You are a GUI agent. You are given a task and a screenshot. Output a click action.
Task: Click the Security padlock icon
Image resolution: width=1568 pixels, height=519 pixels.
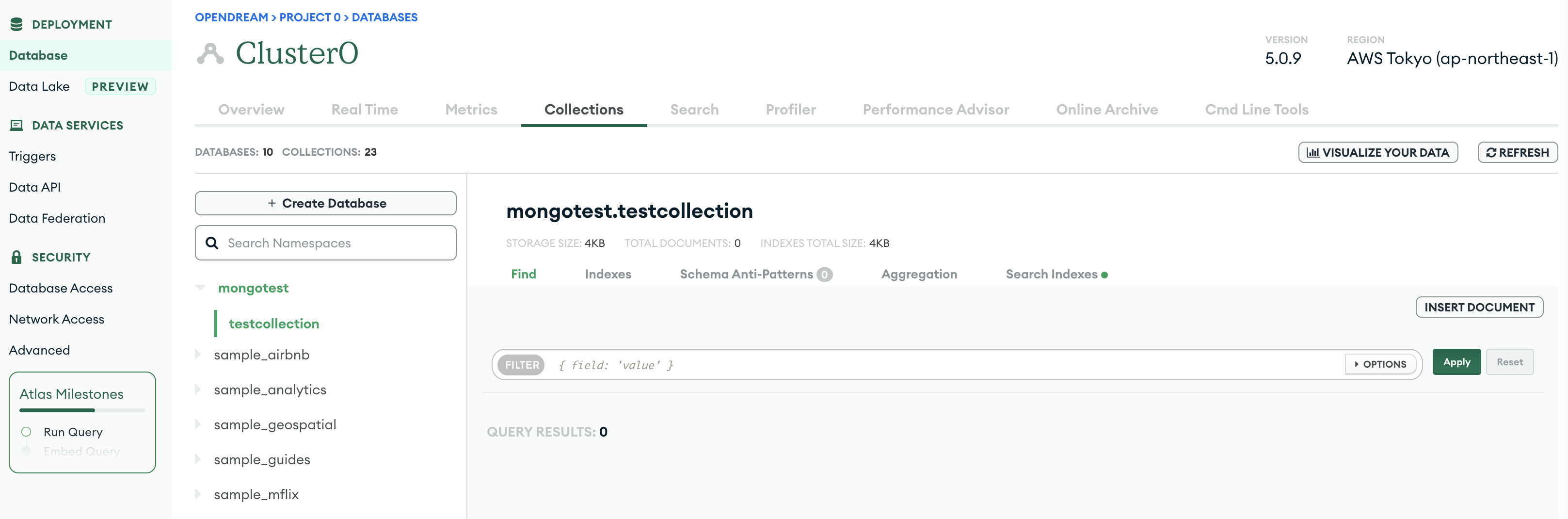(x=16, y=257)
